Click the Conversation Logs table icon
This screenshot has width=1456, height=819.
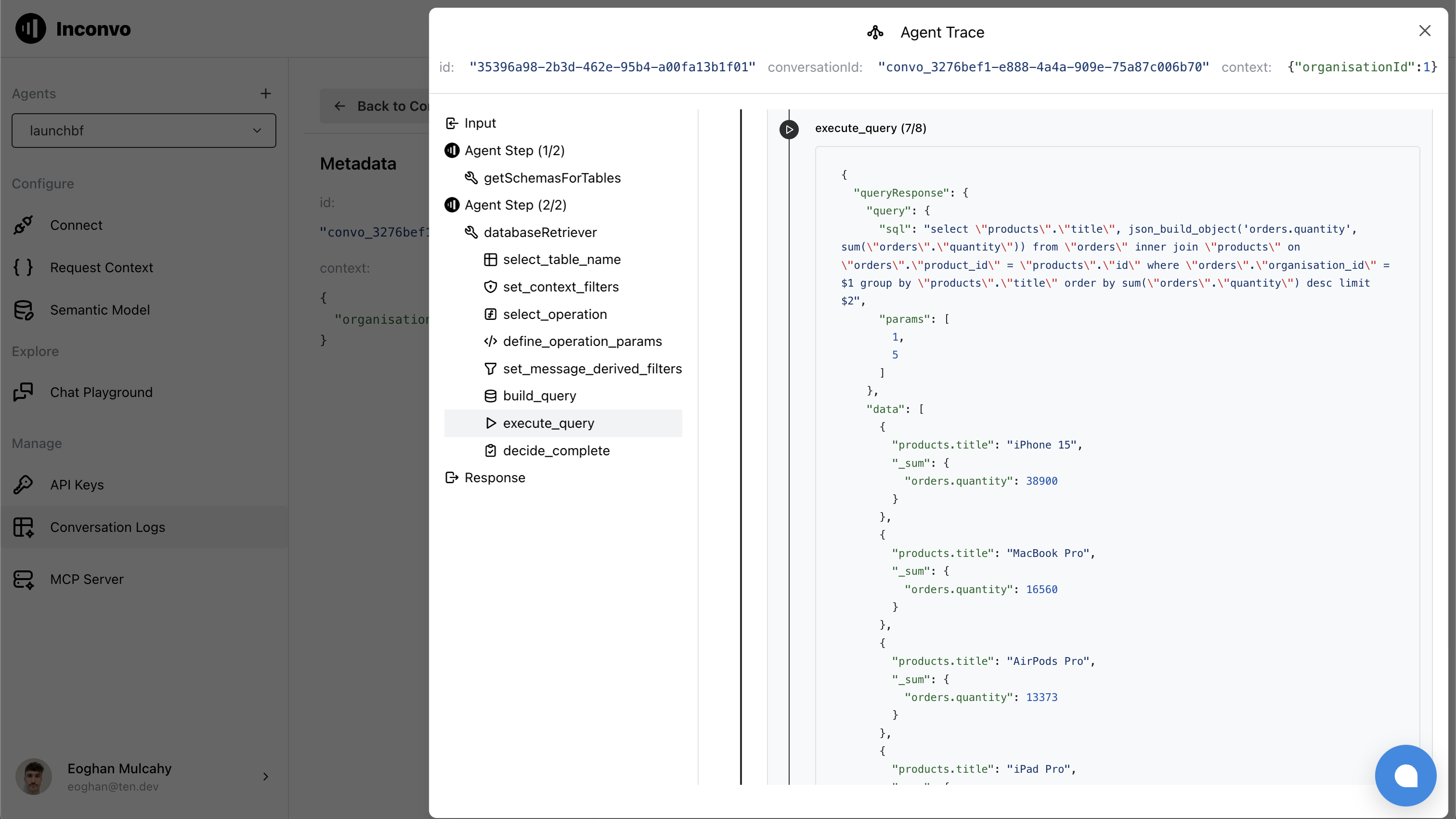coord(23,527)
